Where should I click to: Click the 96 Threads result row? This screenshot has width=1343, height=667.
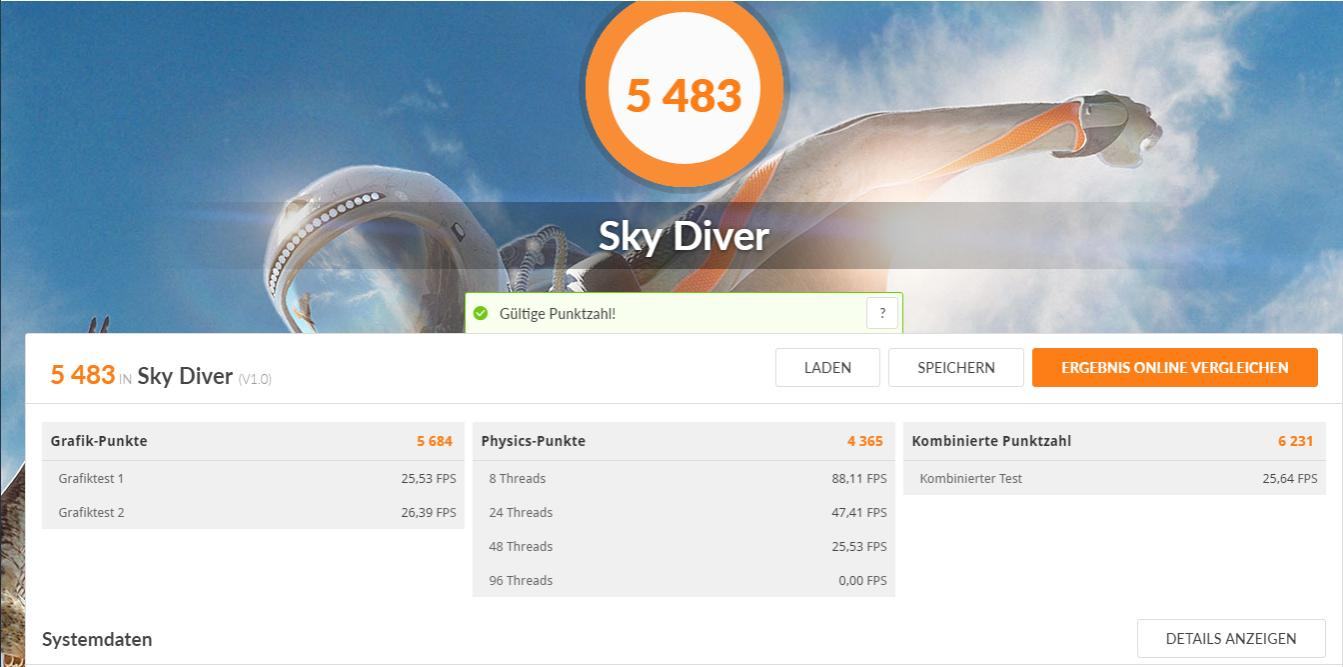click(684, 580)
